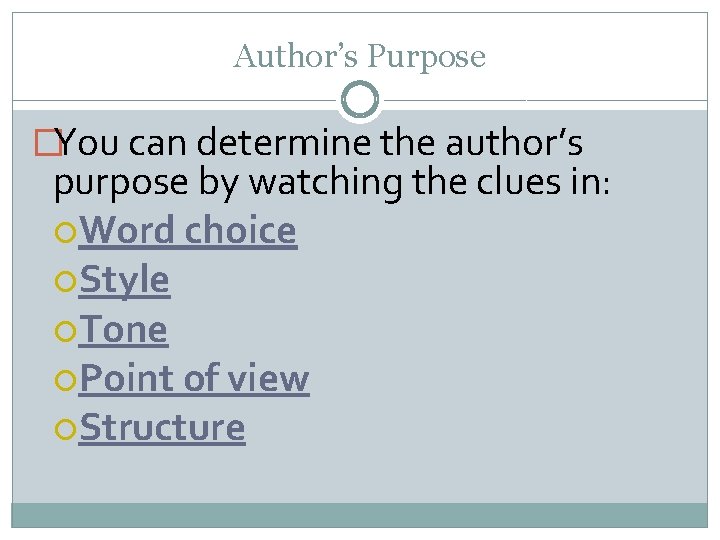Open the Word choice link

(188, 230)
